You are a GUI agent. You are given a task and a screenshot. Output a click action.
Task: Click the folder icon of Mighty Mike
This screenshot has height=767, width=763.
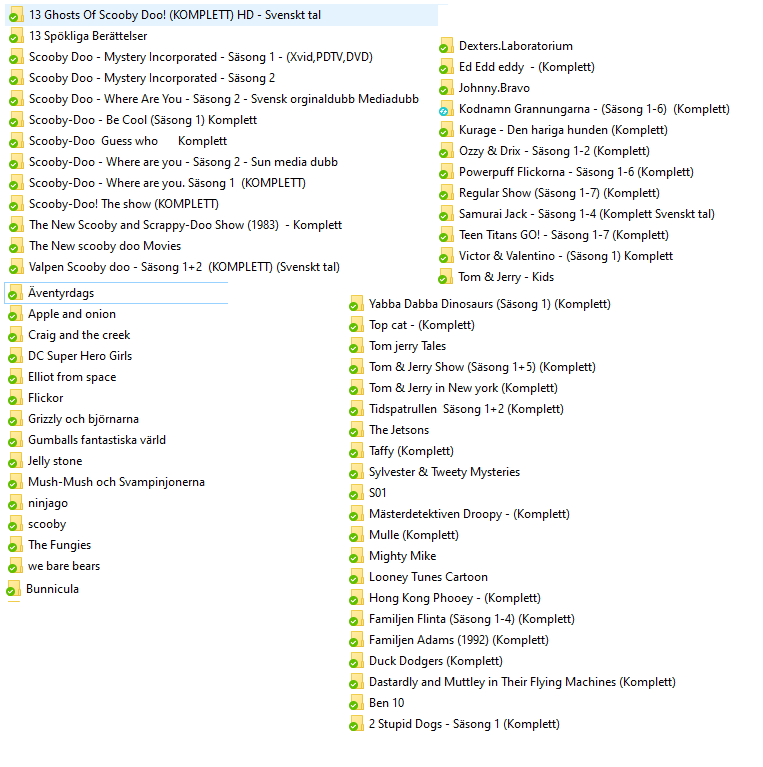point(356,556)
